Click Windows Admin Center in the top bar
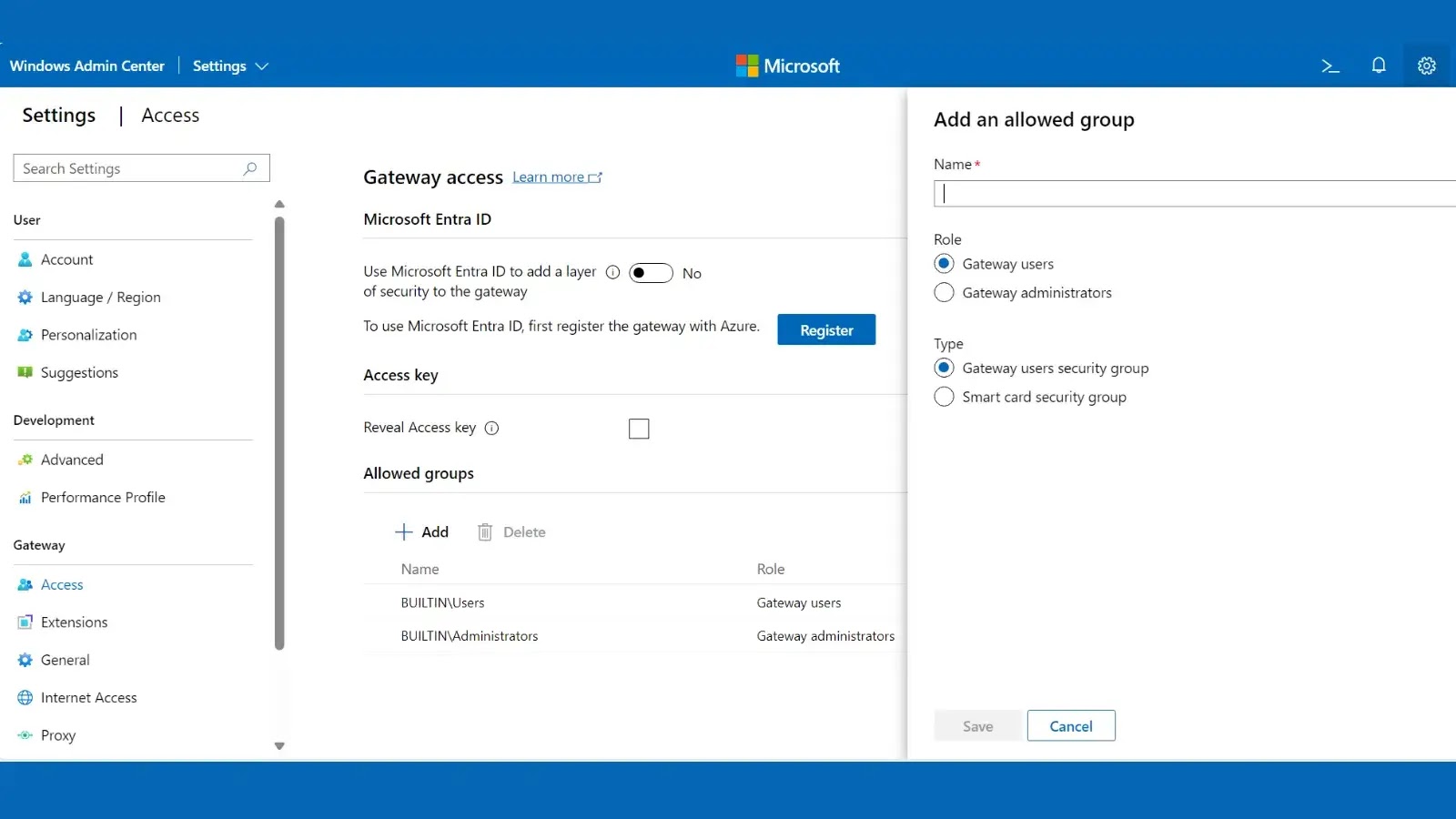This screenshot has width=1456, height=819. coord(86,66)
